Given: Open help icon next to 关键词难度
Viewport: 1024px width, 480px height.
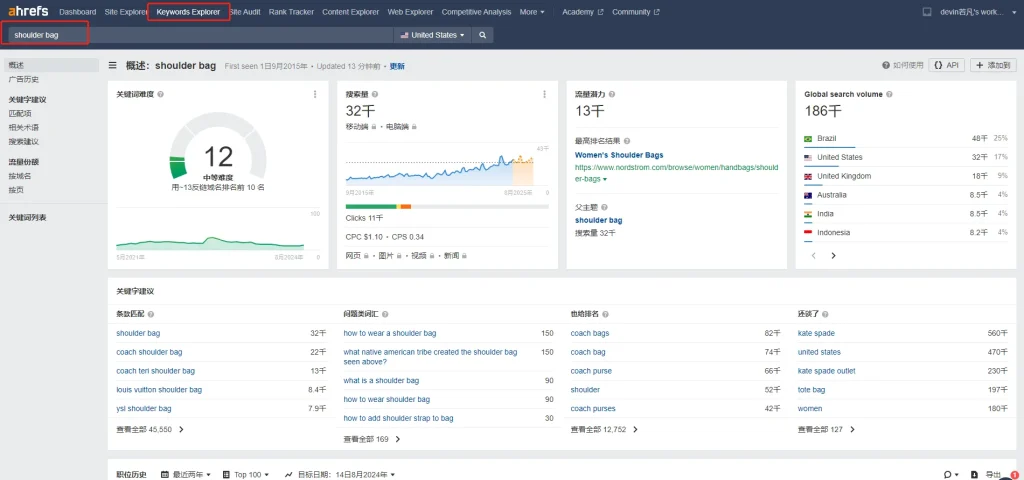Looking at the screenshot, I should (x=161, y=94).
